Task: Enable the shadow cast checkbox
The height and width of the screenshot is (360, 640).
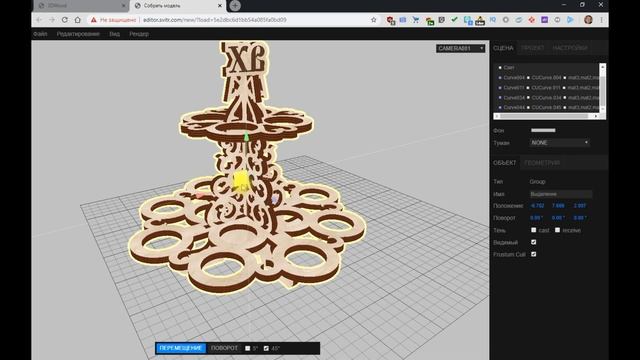Action: (533, 230)
